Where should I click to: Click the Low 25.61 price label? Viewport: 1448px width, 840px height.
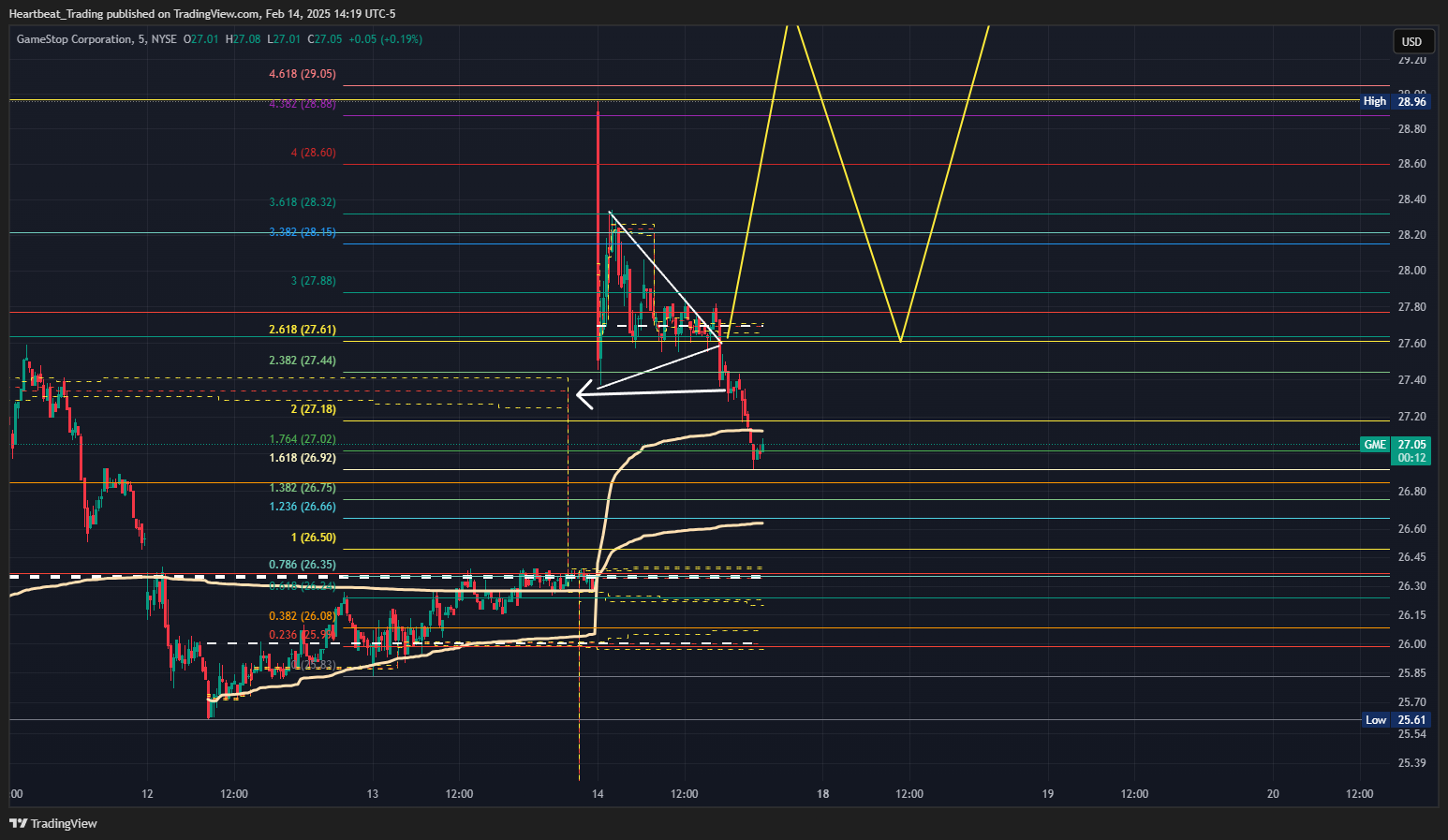point(1396,720)
